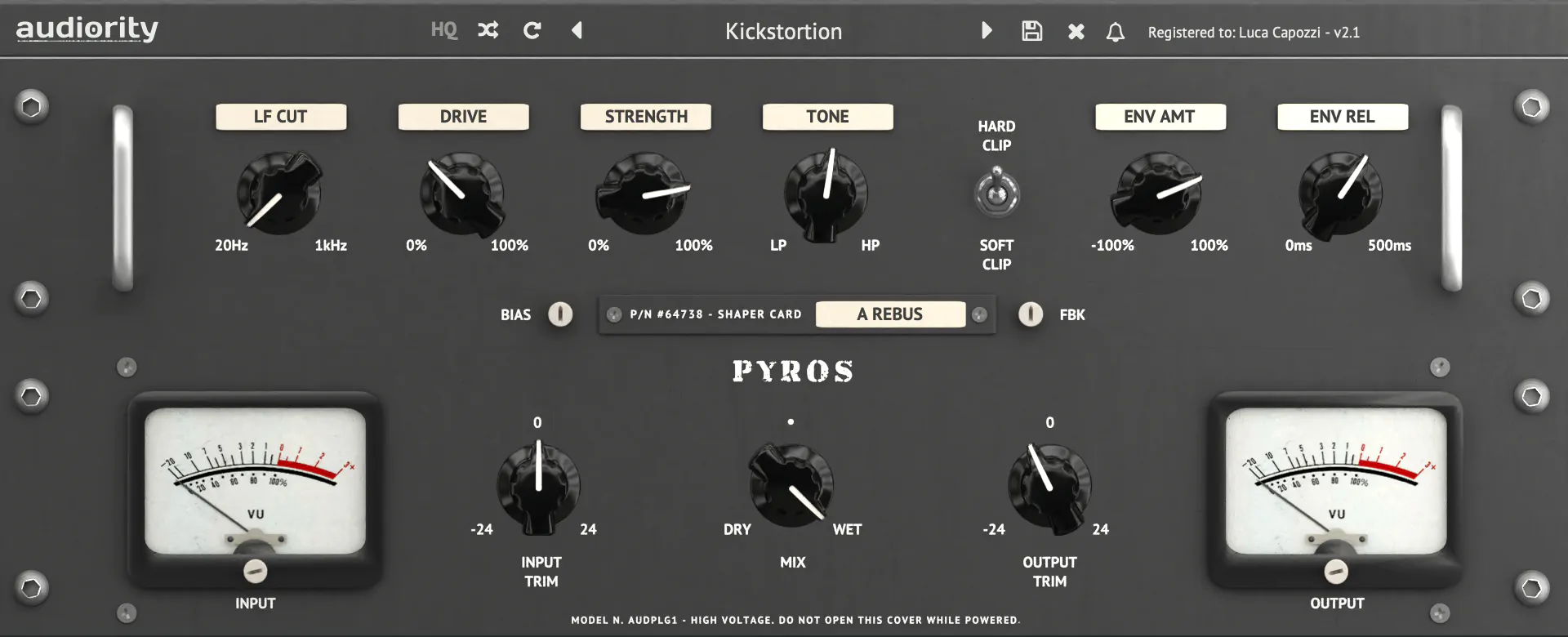Click the 1kHz label of LF CUT

pyautogui.click(x=331, y=246)
